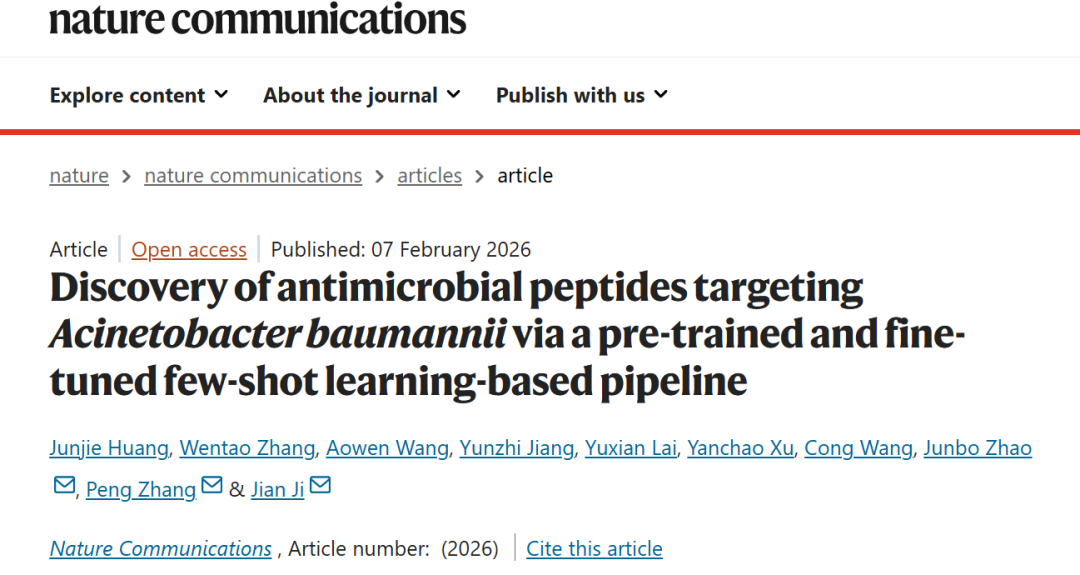1080x575 pixels.
Task: Open nature communications breadcrumb link
Action: click(x=253, y=176)
